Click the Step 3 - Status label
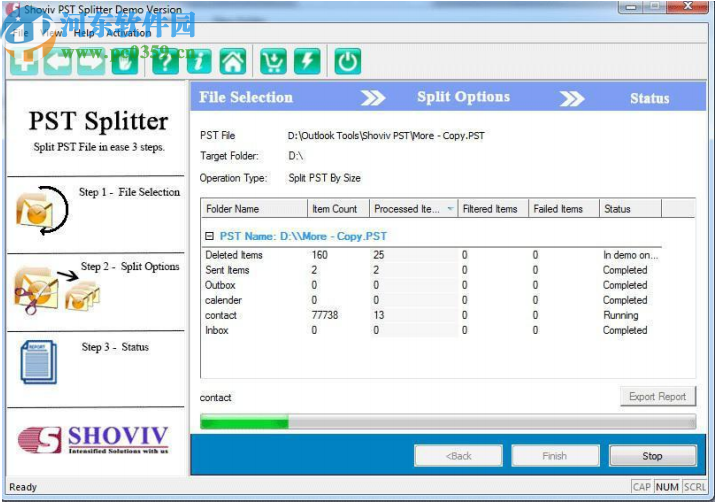This screenshot has height=503, width=716. [x=115, y=347]
